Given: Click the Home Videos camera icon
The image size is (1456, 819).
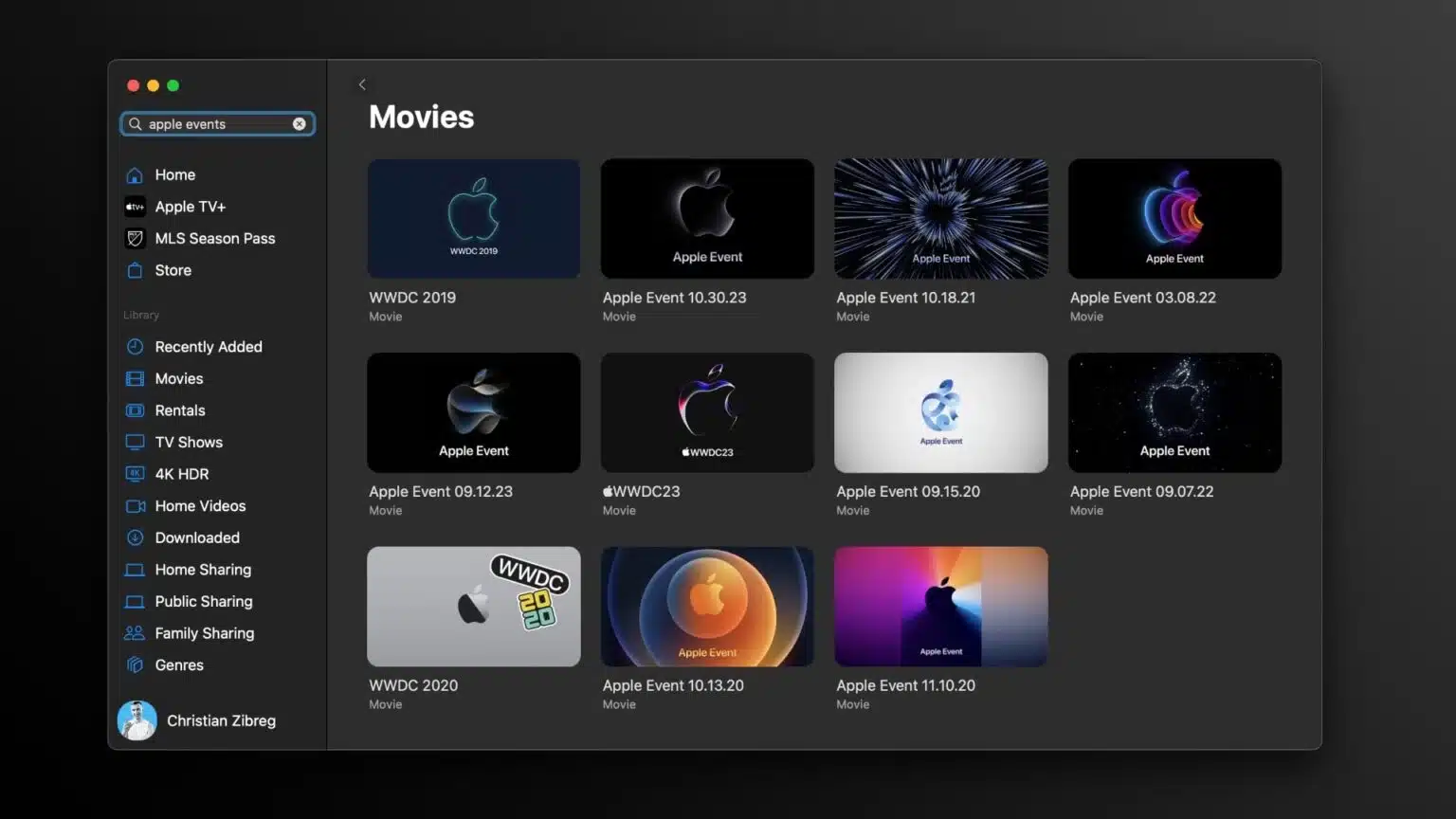Looking at the screenshot, I should [136, 506].
